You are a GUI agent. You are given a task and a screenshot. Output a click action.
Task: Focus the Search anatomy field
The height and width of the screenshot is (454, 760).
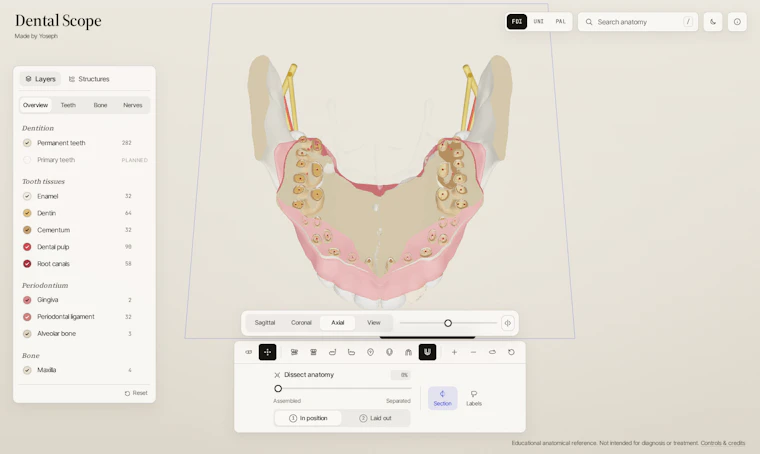click(638, 22)
